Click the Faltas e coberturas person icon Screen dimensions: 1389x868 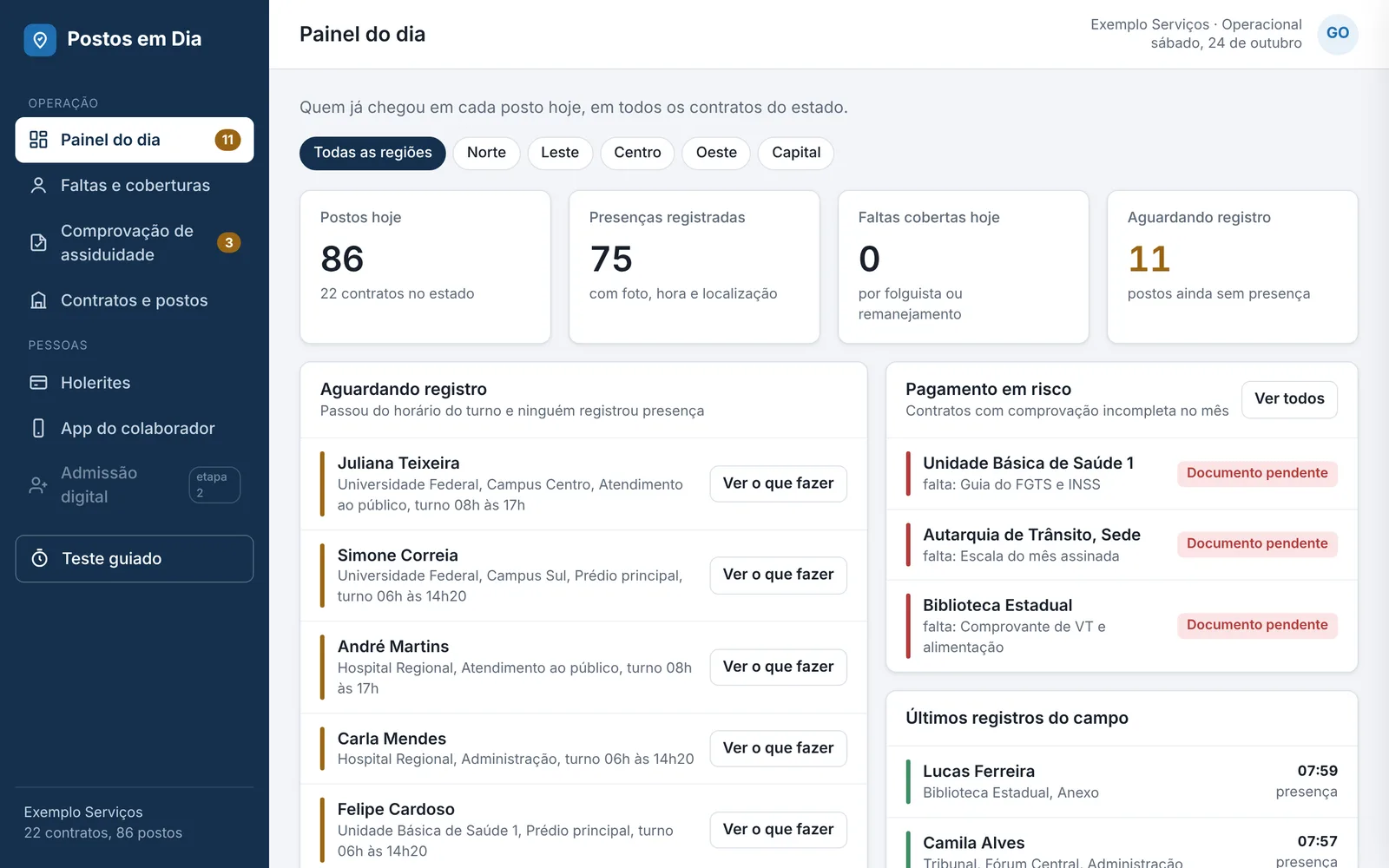point(38,185)
